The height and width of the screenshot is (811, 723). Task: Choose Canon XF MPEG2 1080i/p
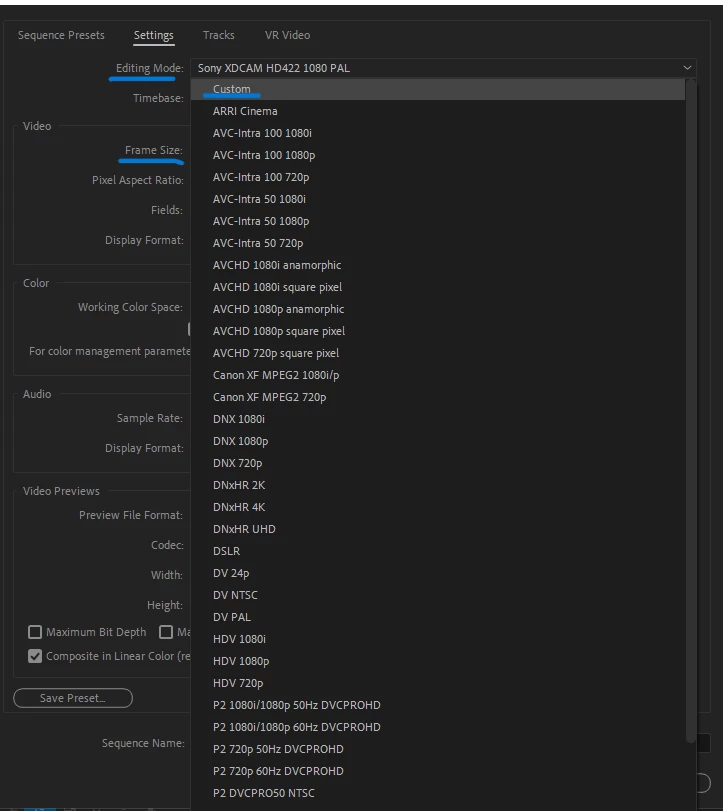click(438, 375)
